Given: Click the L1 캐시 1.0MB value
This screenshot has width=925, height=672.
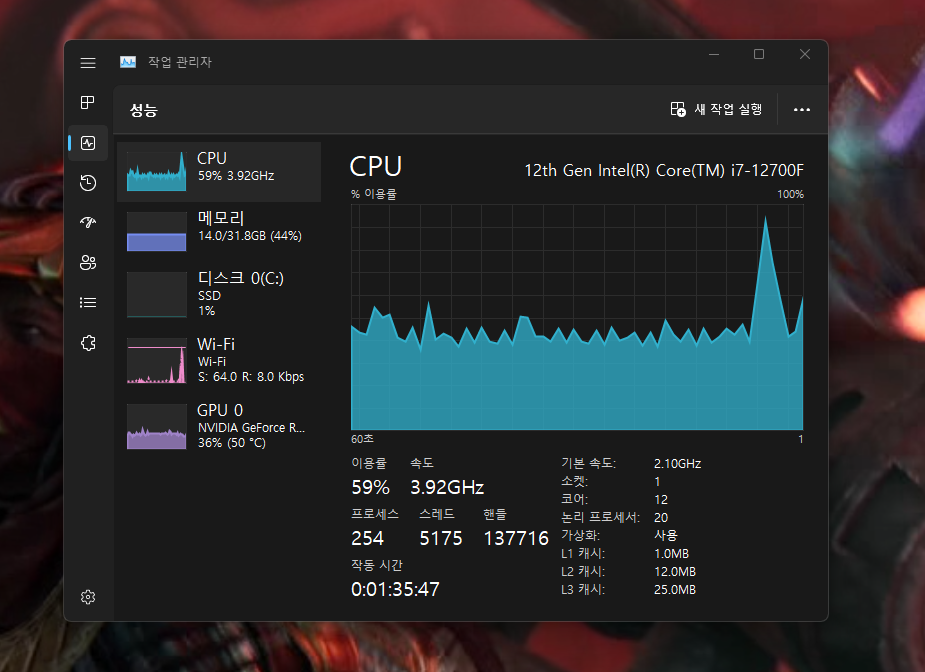Looking at the screenshot, I should [671, 553].
